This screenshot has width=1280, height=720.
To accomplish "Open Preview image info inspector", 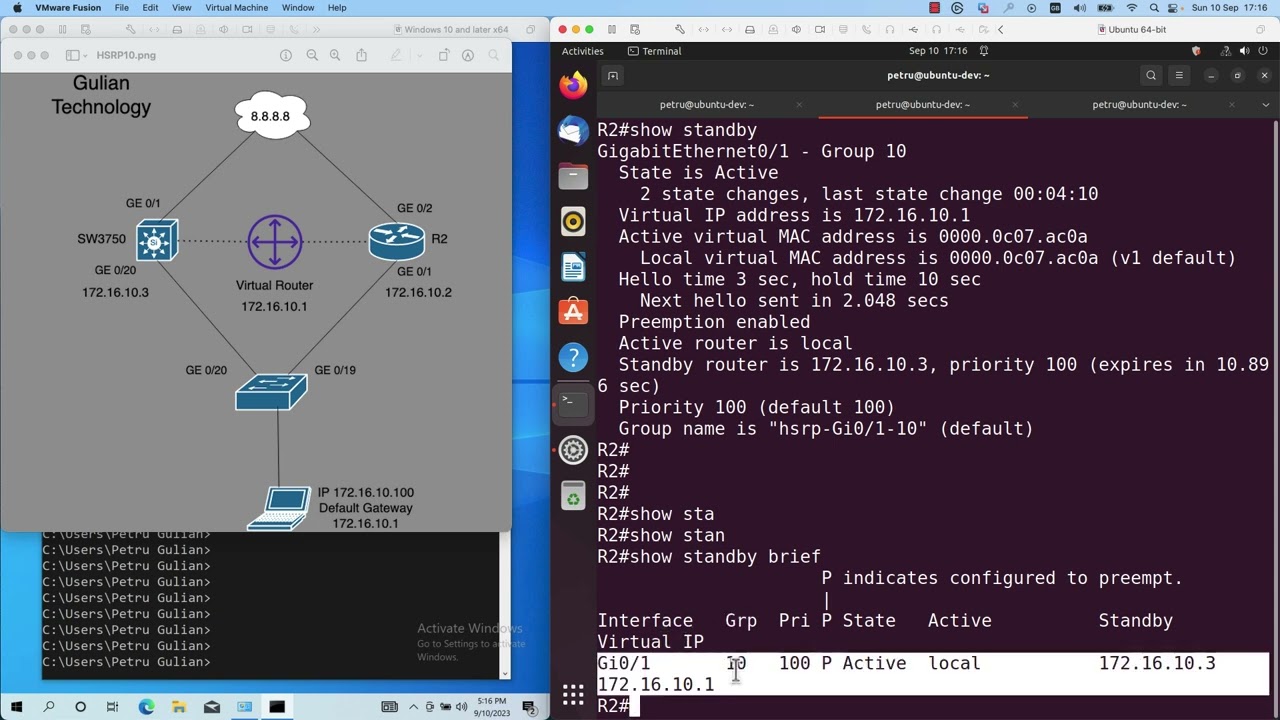I will [x=286, y=55].
